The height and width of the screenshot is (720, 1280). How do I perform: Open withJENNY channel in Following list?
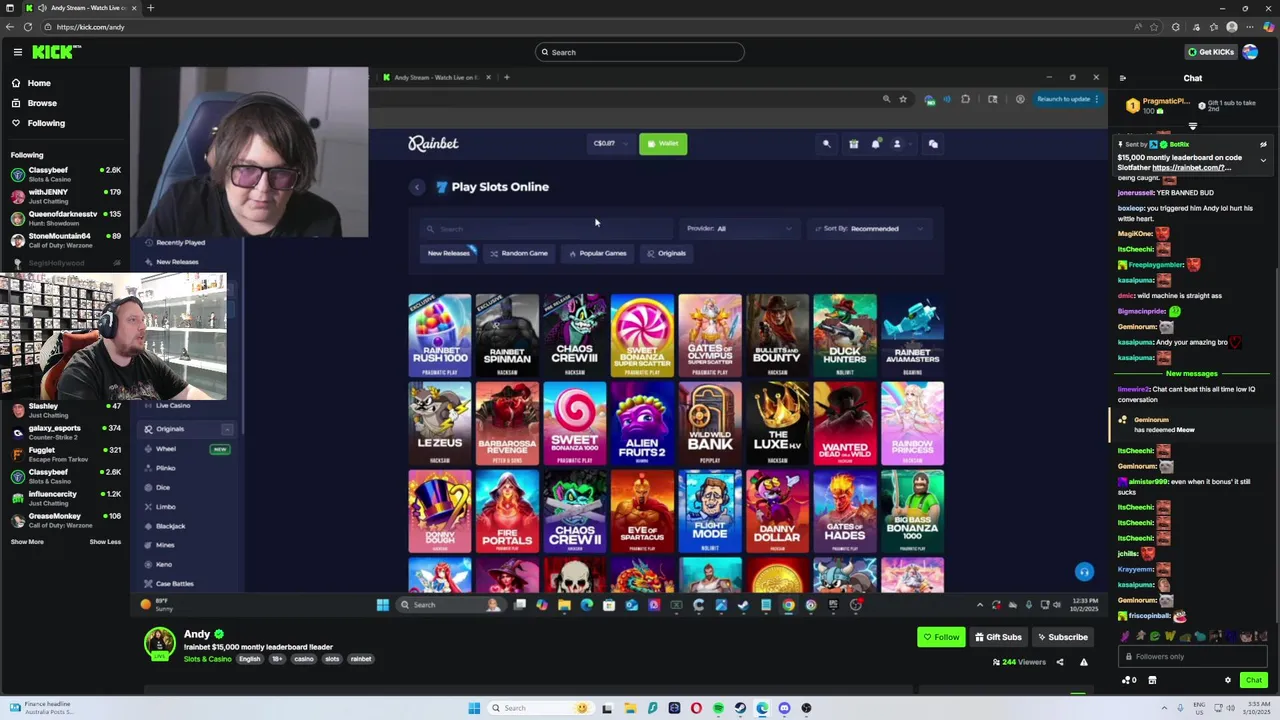point(66,195)
